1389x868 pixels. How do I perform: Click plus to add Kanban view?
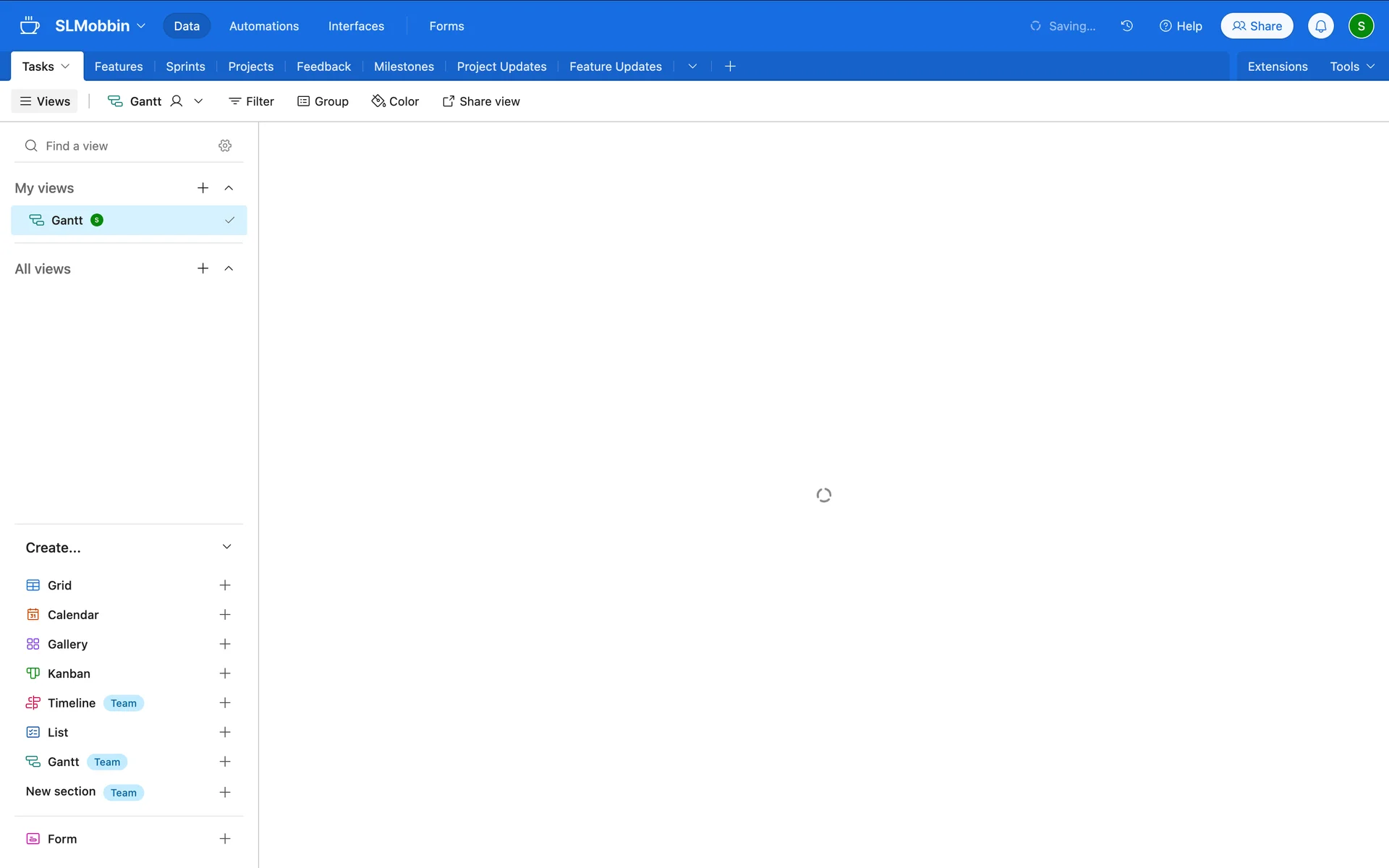[x=225, y=673]
